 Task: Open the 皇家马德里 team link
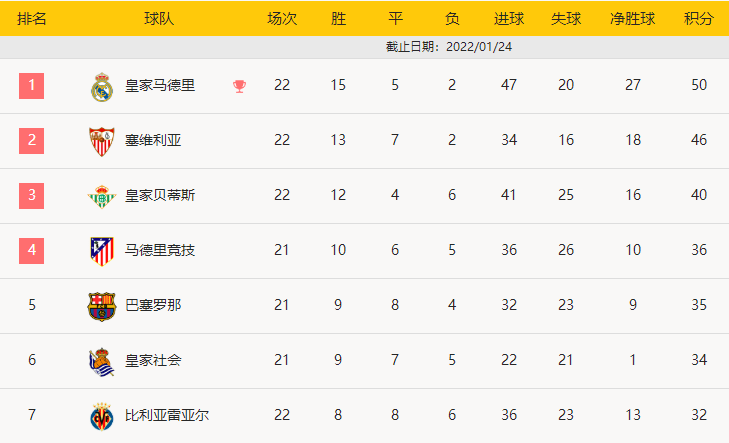click(160, 86)
